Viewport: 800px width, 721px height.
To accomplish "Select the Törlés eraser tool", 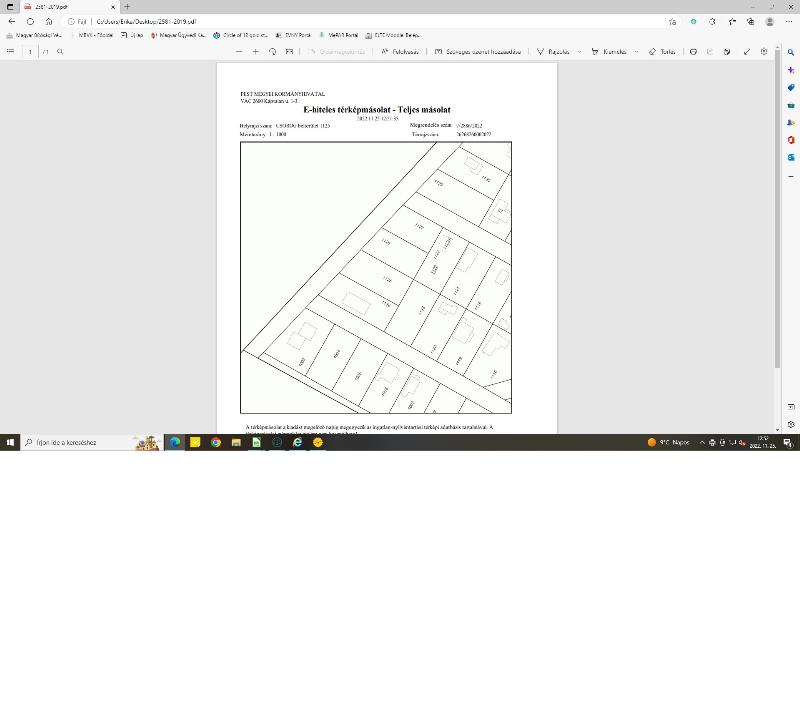I will point(662,52).
